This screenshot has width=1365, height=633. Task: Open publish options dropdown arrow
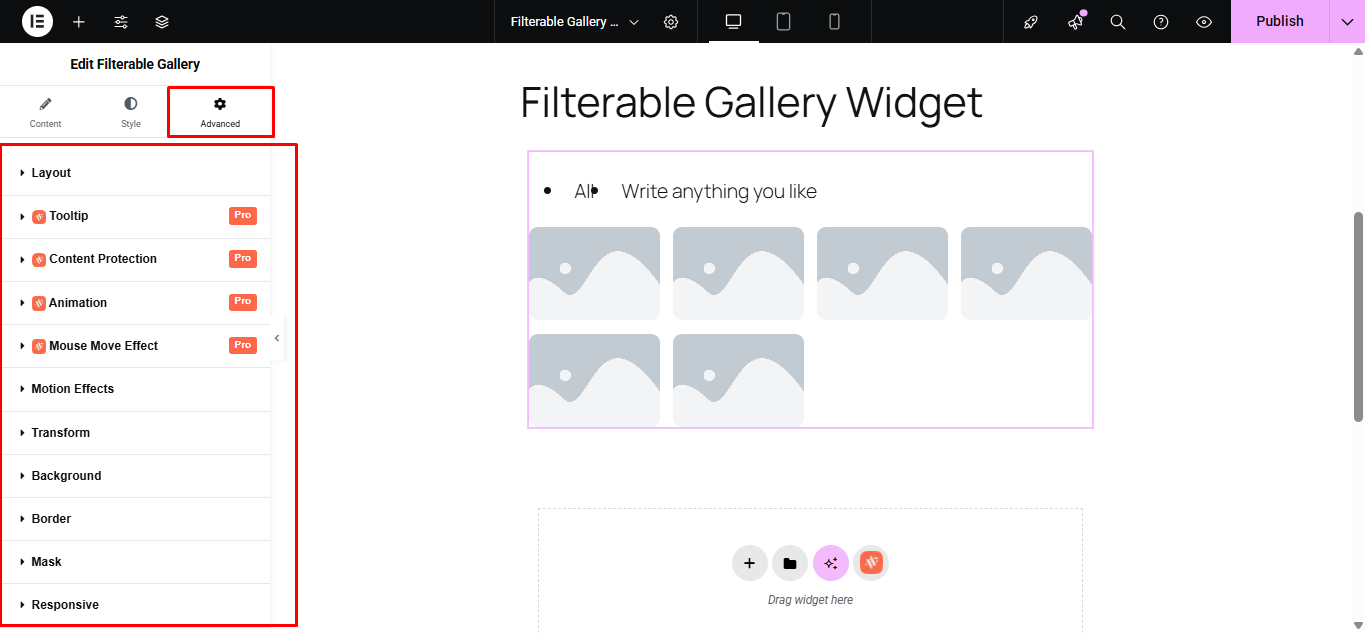(x=1347, y=21)
